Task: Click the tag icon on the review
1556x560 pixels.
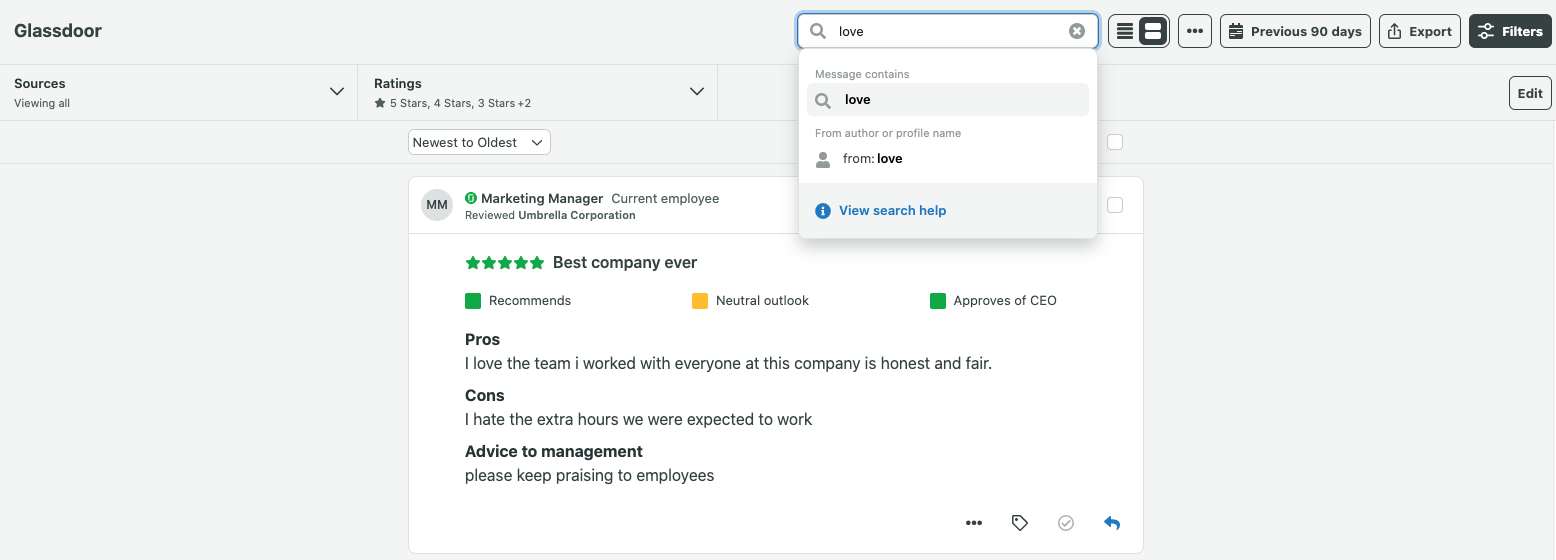Action: [x=1019, y=523]
